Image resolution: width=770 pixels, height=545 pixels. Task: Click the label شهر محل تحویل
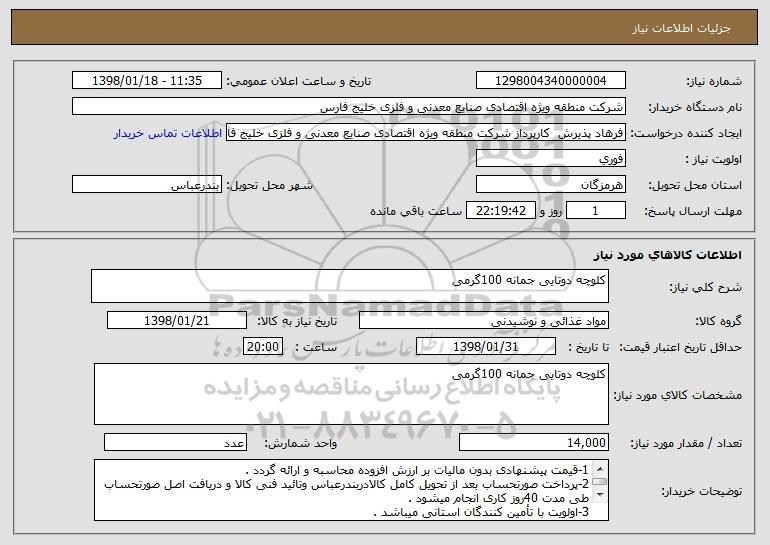pos(269,185)
